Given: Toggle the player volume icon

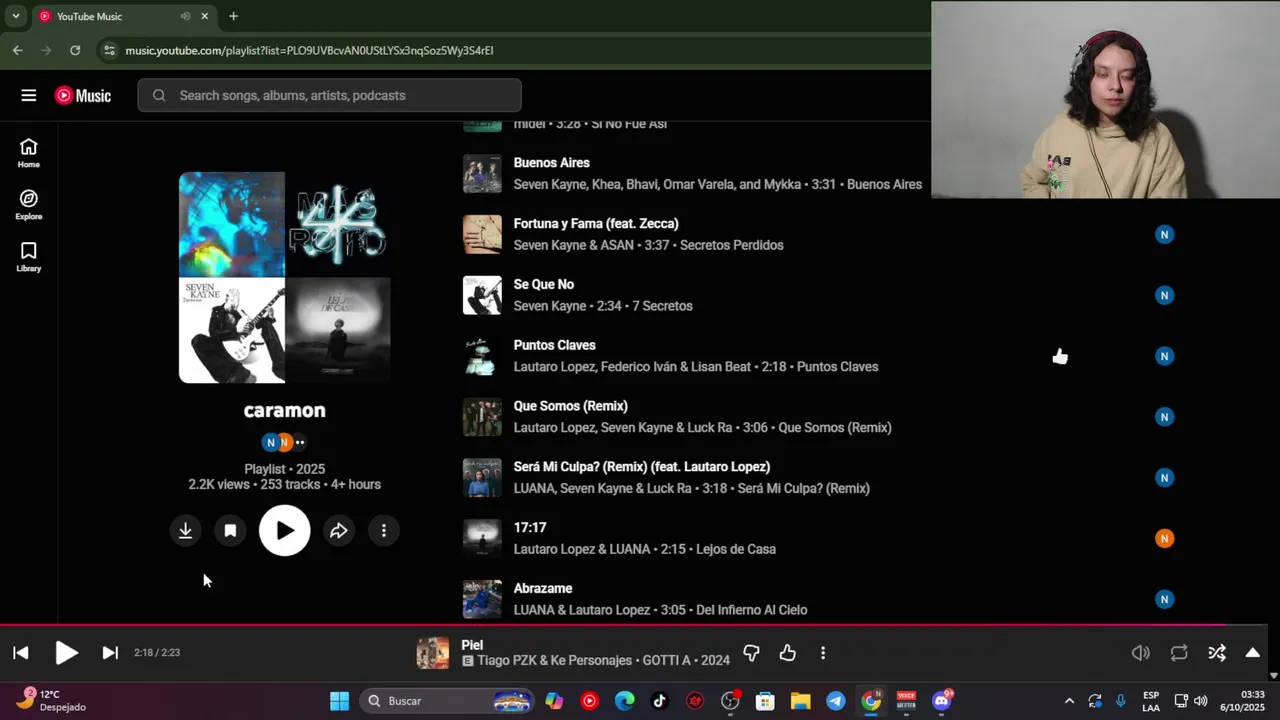Looking at the screenshot, I should [x=1140, y=653].
